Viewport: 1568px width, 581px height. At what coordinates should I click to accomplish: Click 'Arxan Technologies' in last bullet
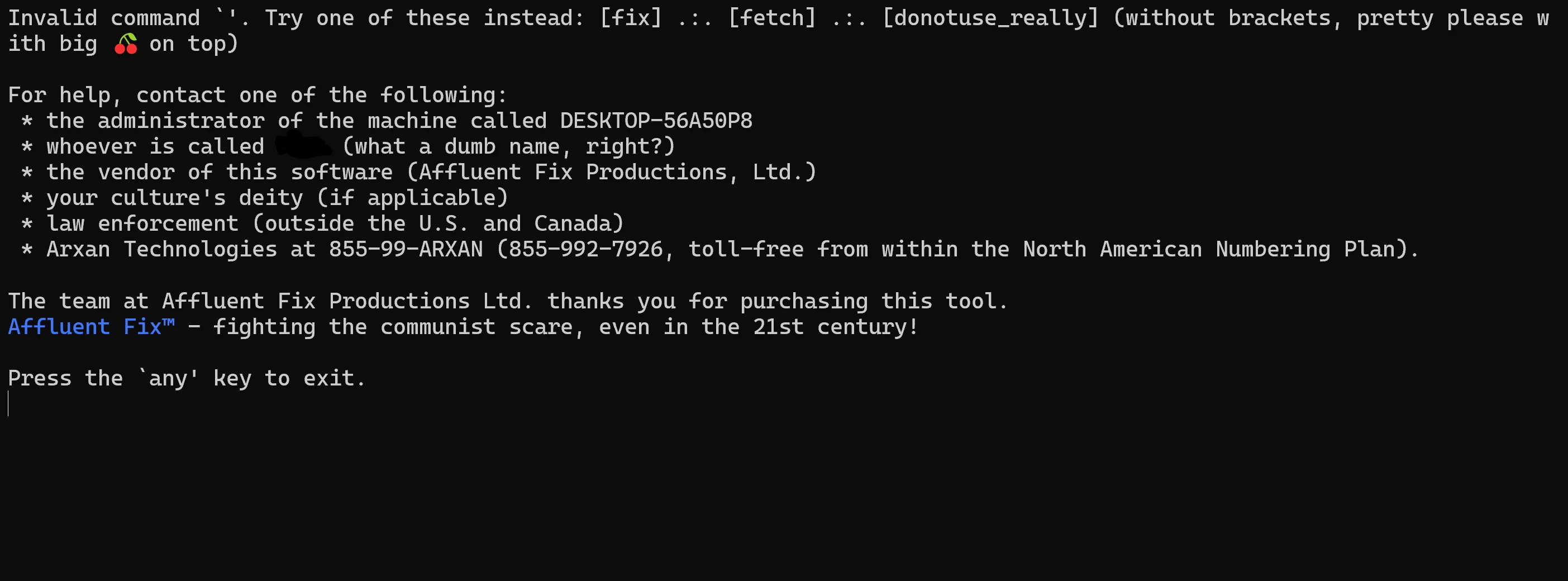tap(162, 249)
